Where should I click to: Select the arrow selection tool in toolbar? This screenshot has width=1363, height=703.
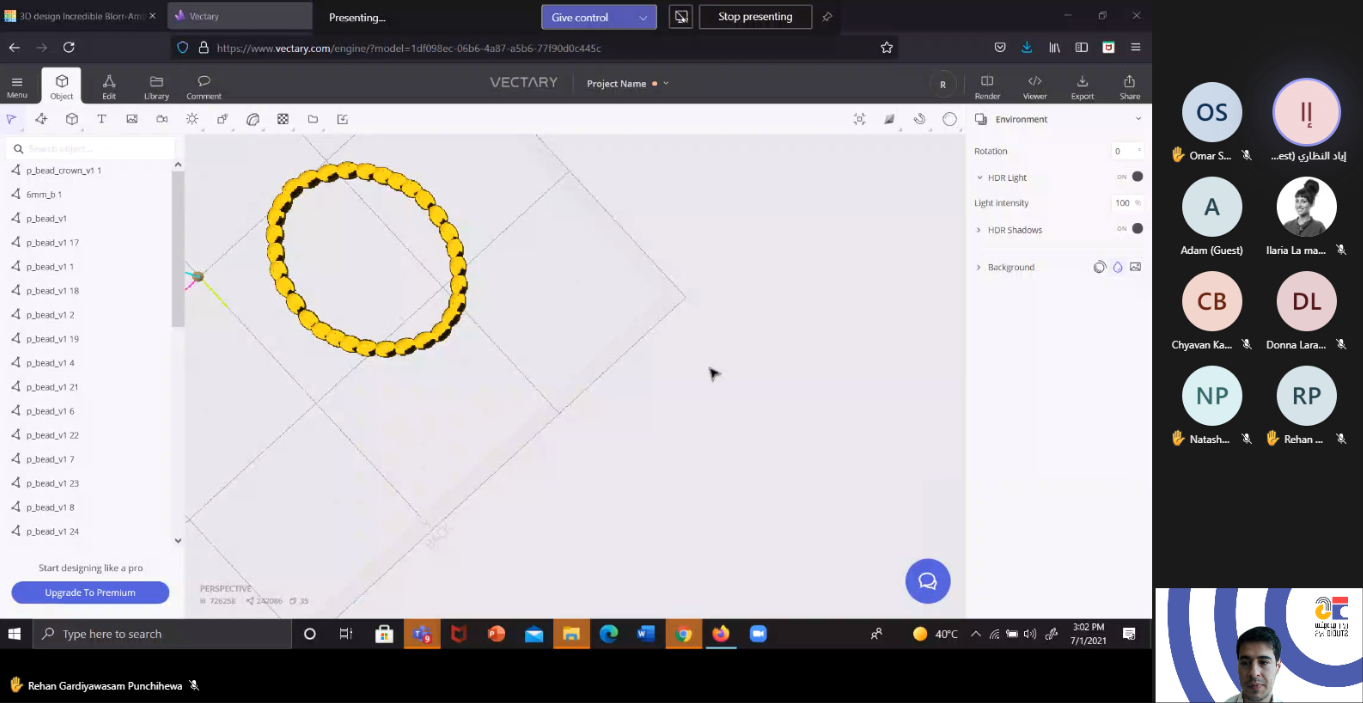[x=11, y=119]
